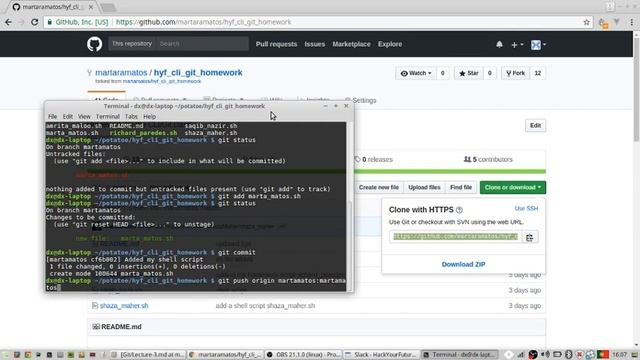Click the Terminal window vertical scrollbar
The image size is (640, 360).
pyautogui.click(x=349, y=207)
